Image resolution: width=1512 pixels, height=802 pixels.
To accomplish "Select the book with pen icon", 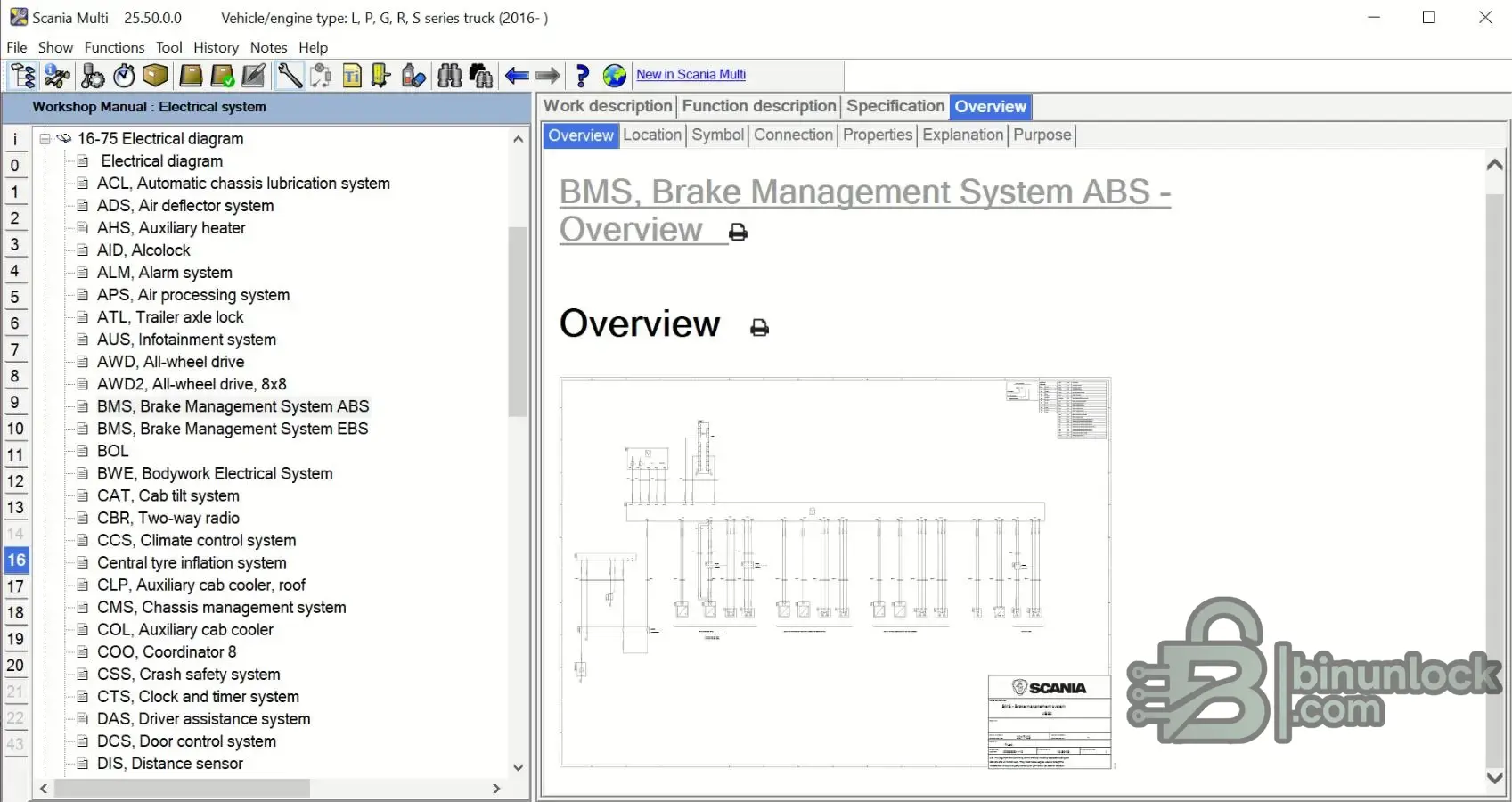I will point(254,76).
